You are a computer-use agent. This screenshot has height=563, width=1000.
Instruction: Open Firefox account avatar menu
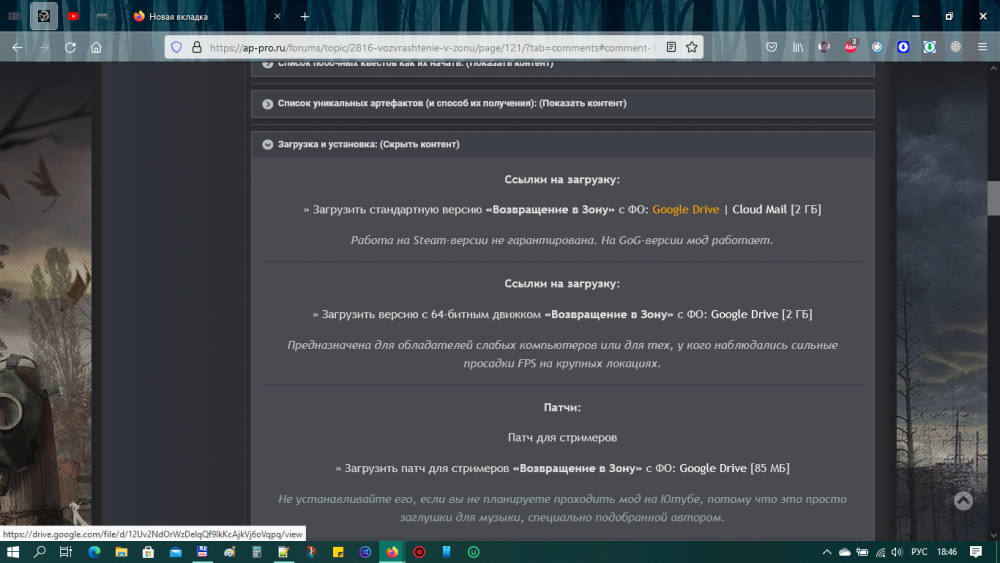pos(824,47)
